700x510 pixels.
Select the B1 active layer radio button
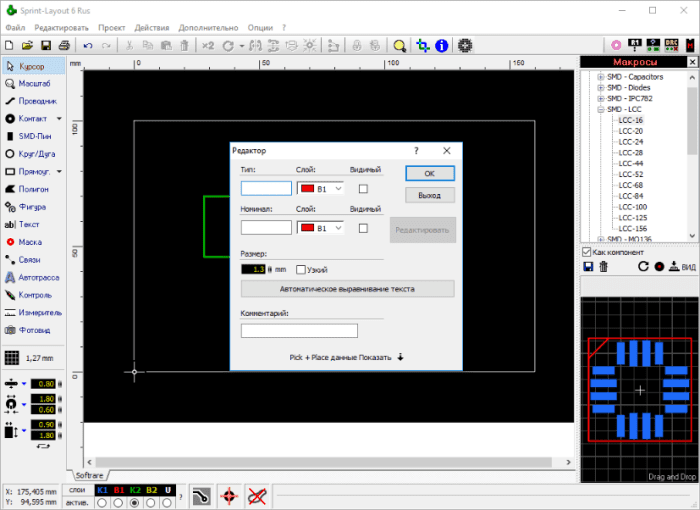tap(118, 503)
